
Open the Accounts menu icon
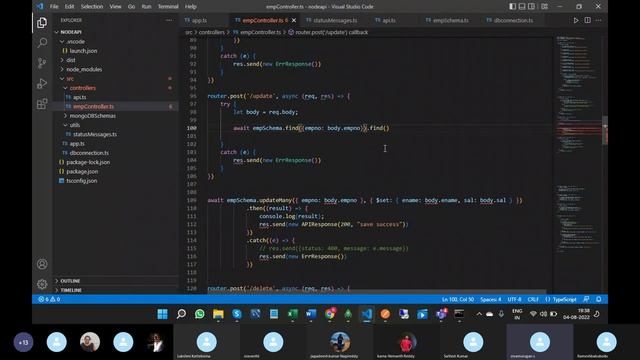pos(42,264)
